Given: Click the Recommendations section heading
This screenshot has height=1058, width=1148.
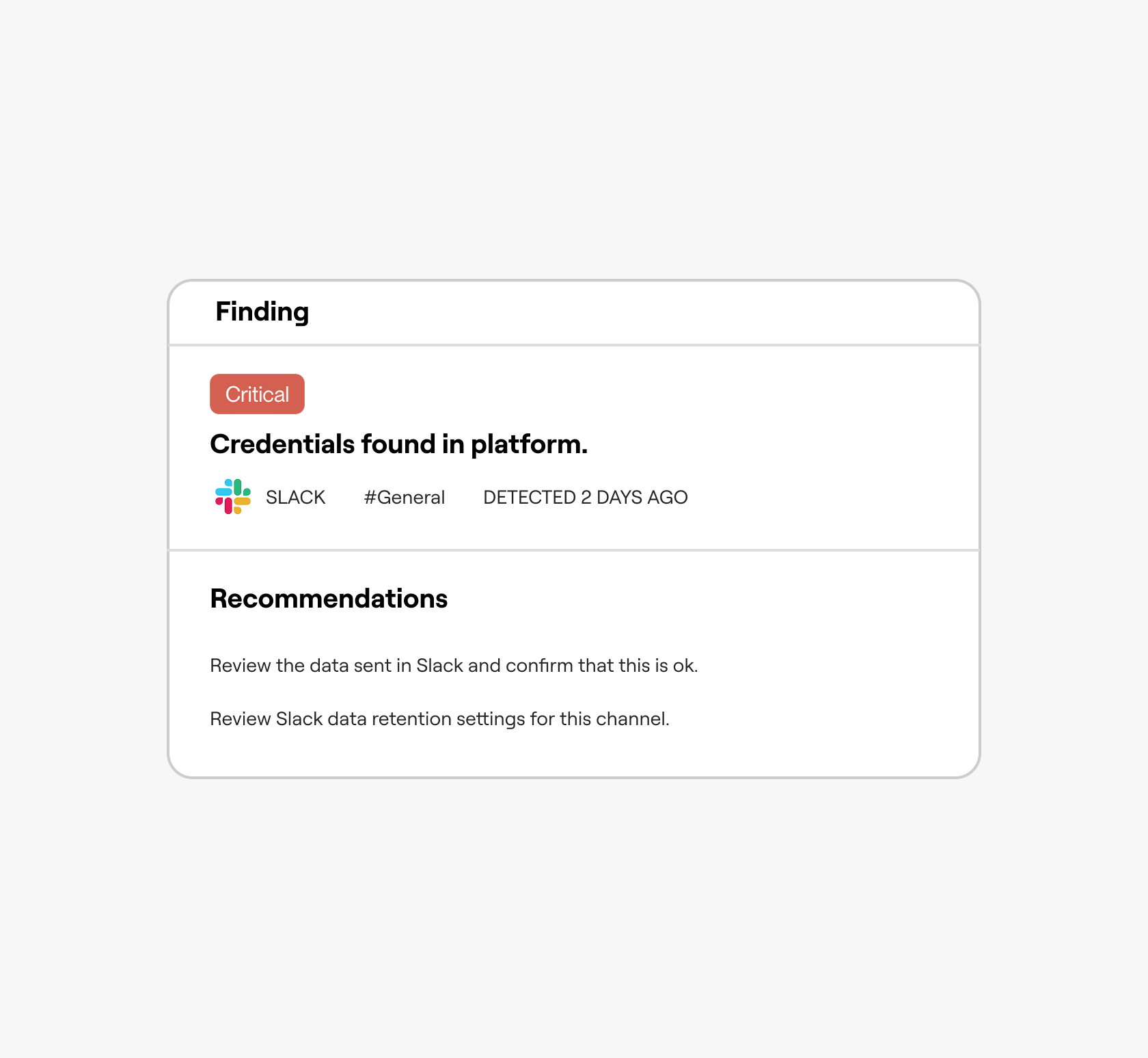Looking at the screenshot, I should pyautogui.click(x=329, y=599).
